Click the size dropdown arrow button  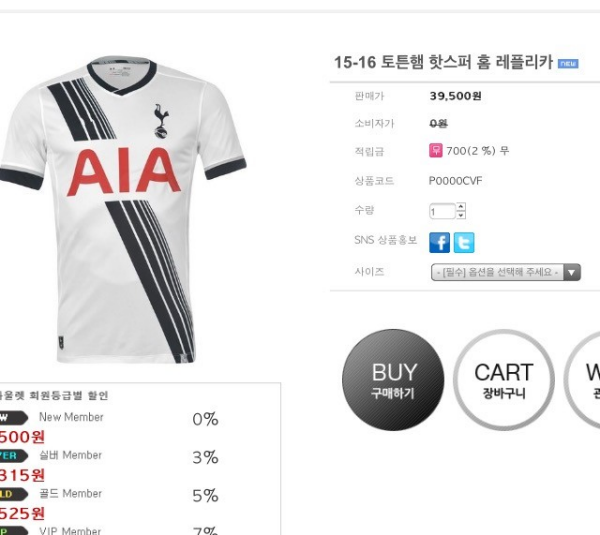(572, 272)
